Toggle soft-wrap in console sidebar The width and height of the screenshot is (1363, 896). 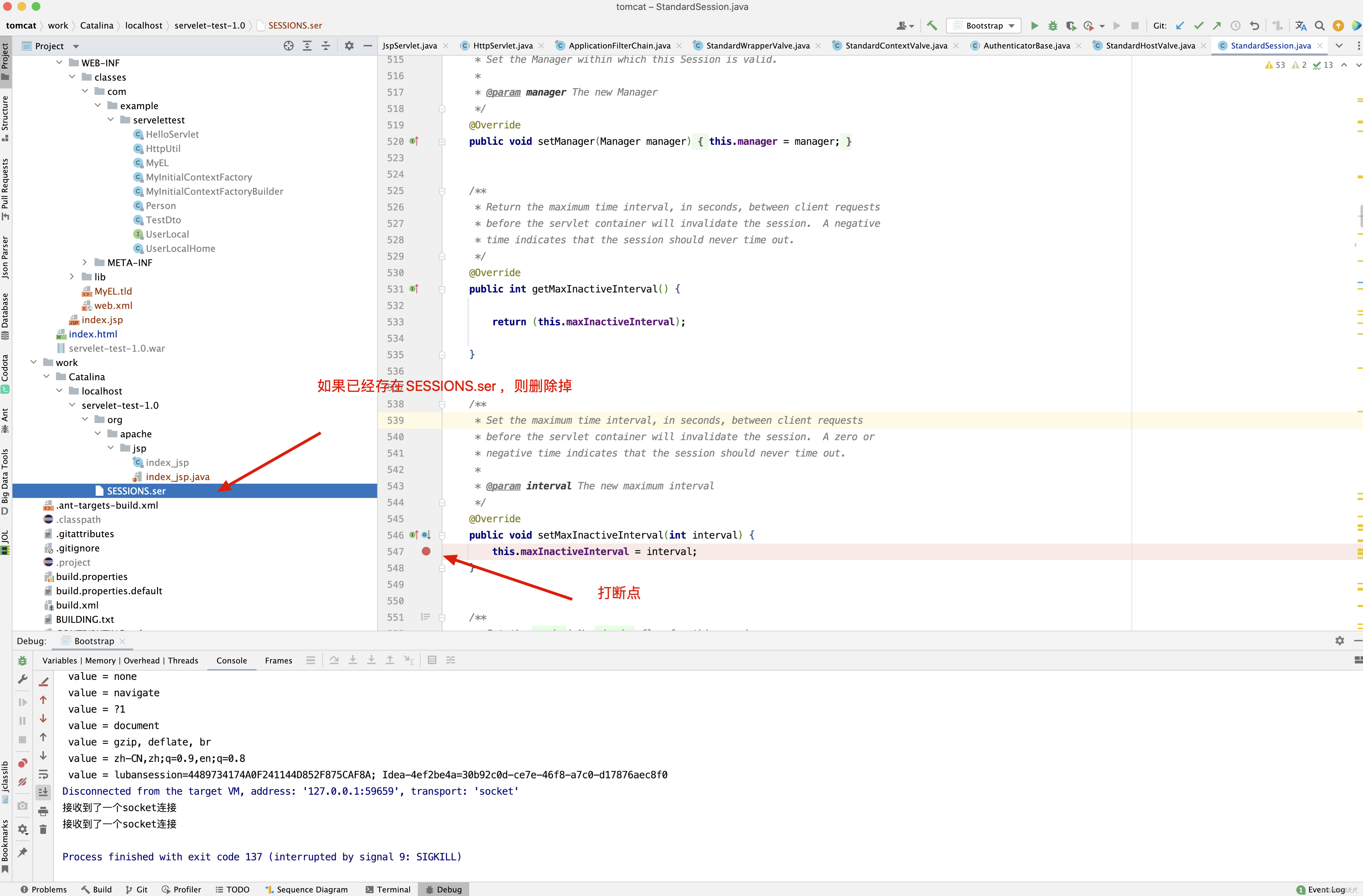43,775
